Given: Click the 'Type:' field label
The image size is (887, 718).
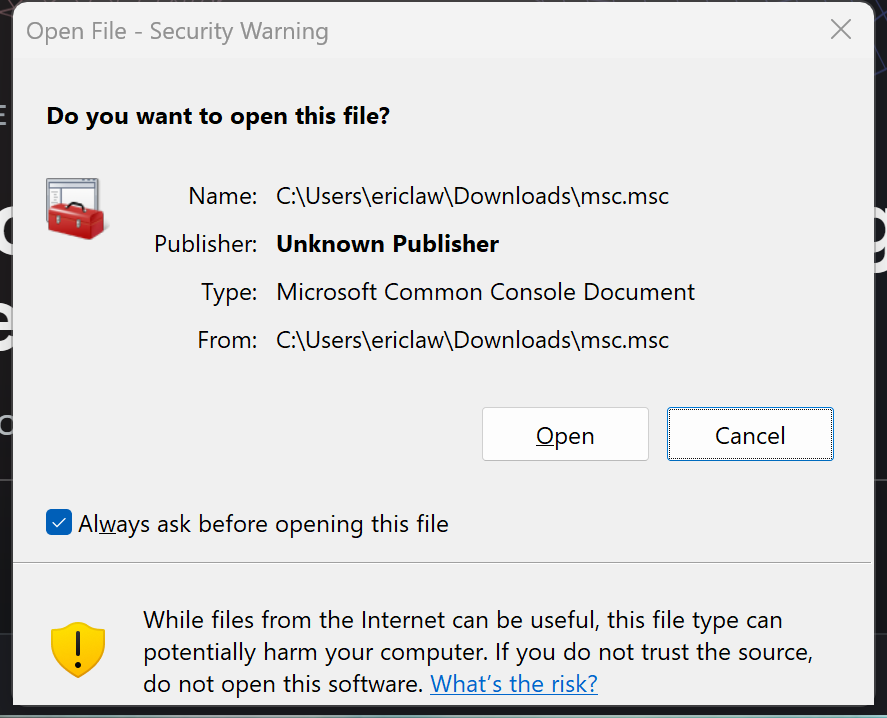Looking at the screenshot, I should coord(229,292).
